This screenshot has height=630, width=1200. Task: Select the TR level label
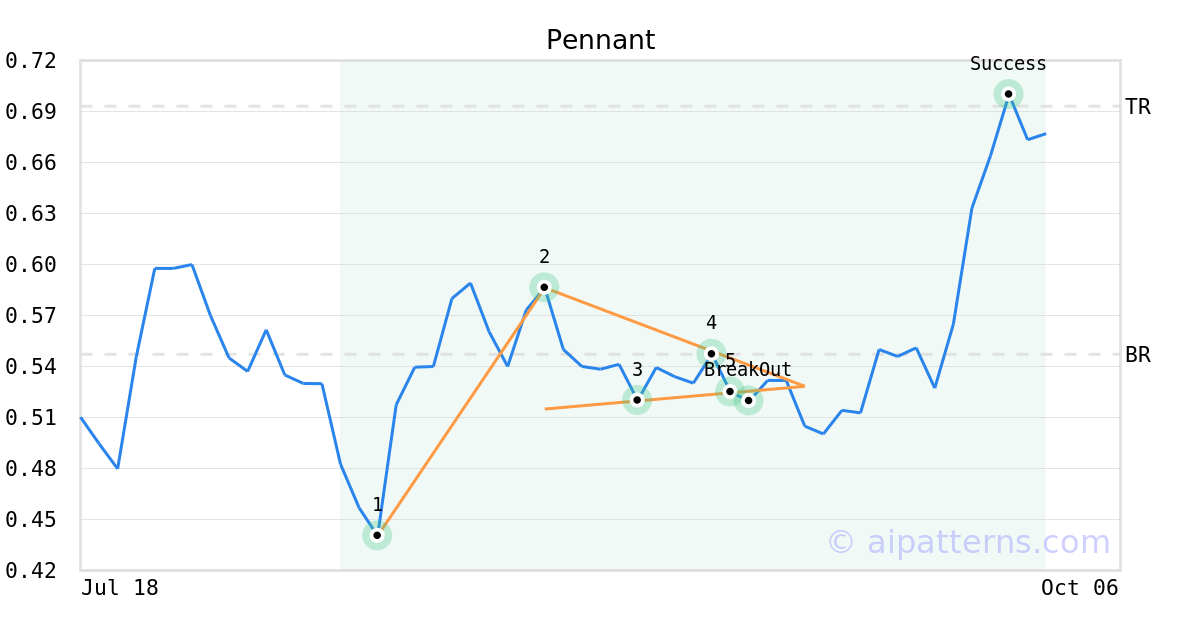(1138, 107)
